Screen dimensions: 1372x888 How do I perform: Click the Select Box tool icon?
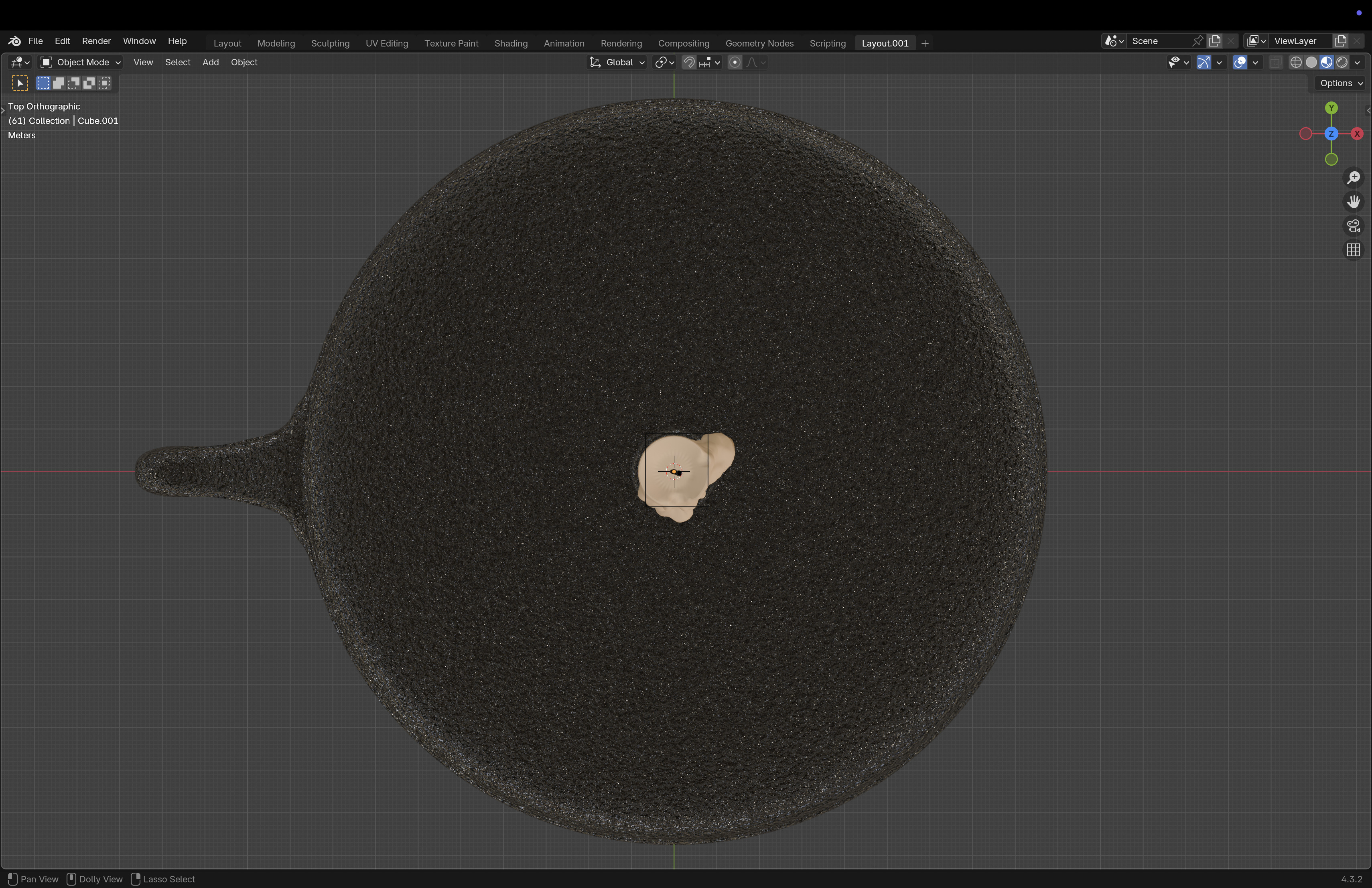[20, 83]
